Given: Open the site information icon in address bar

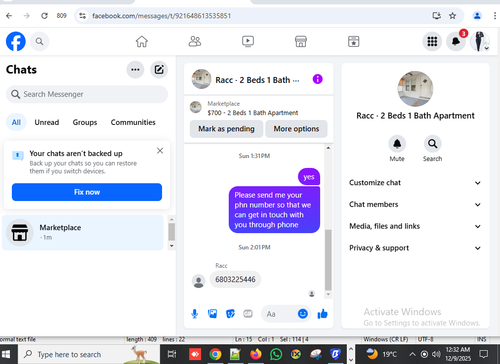Looking at the screenshot, I should coord(83,16).
